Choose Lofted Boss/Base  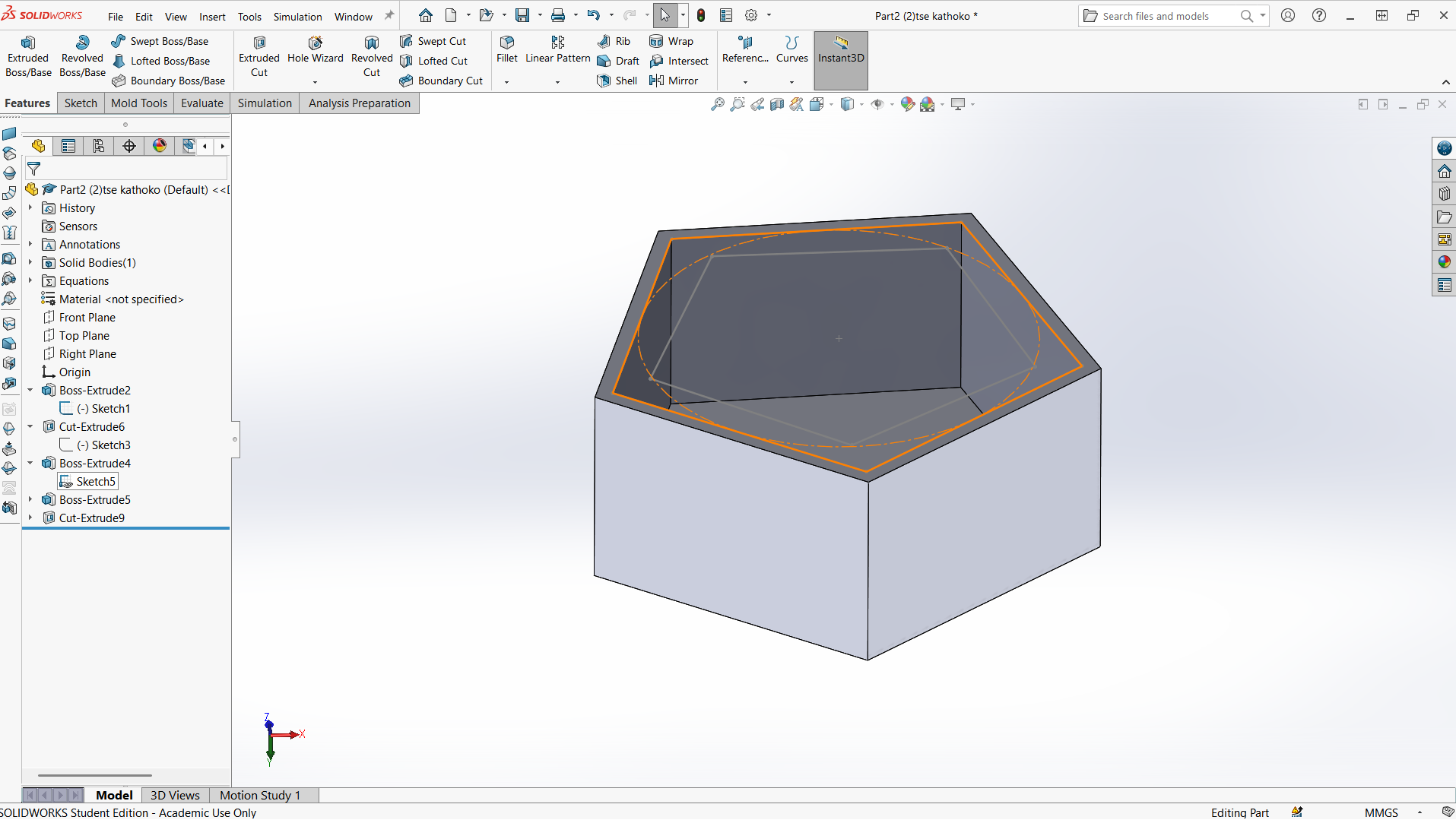pyautogui.click(x=160, y=61)
